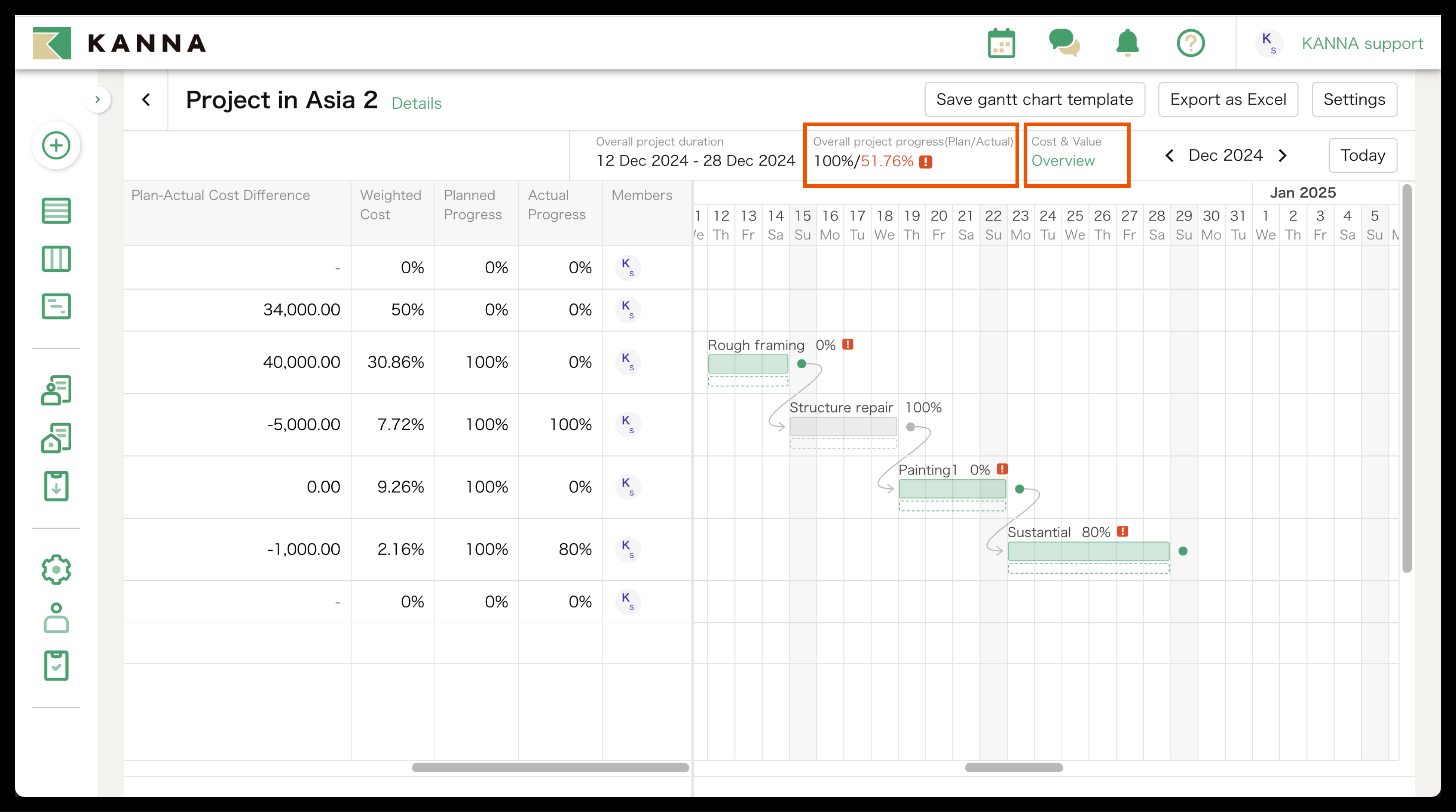
Task: Click the Rough framing gantt bar
Action: point(748,363)
